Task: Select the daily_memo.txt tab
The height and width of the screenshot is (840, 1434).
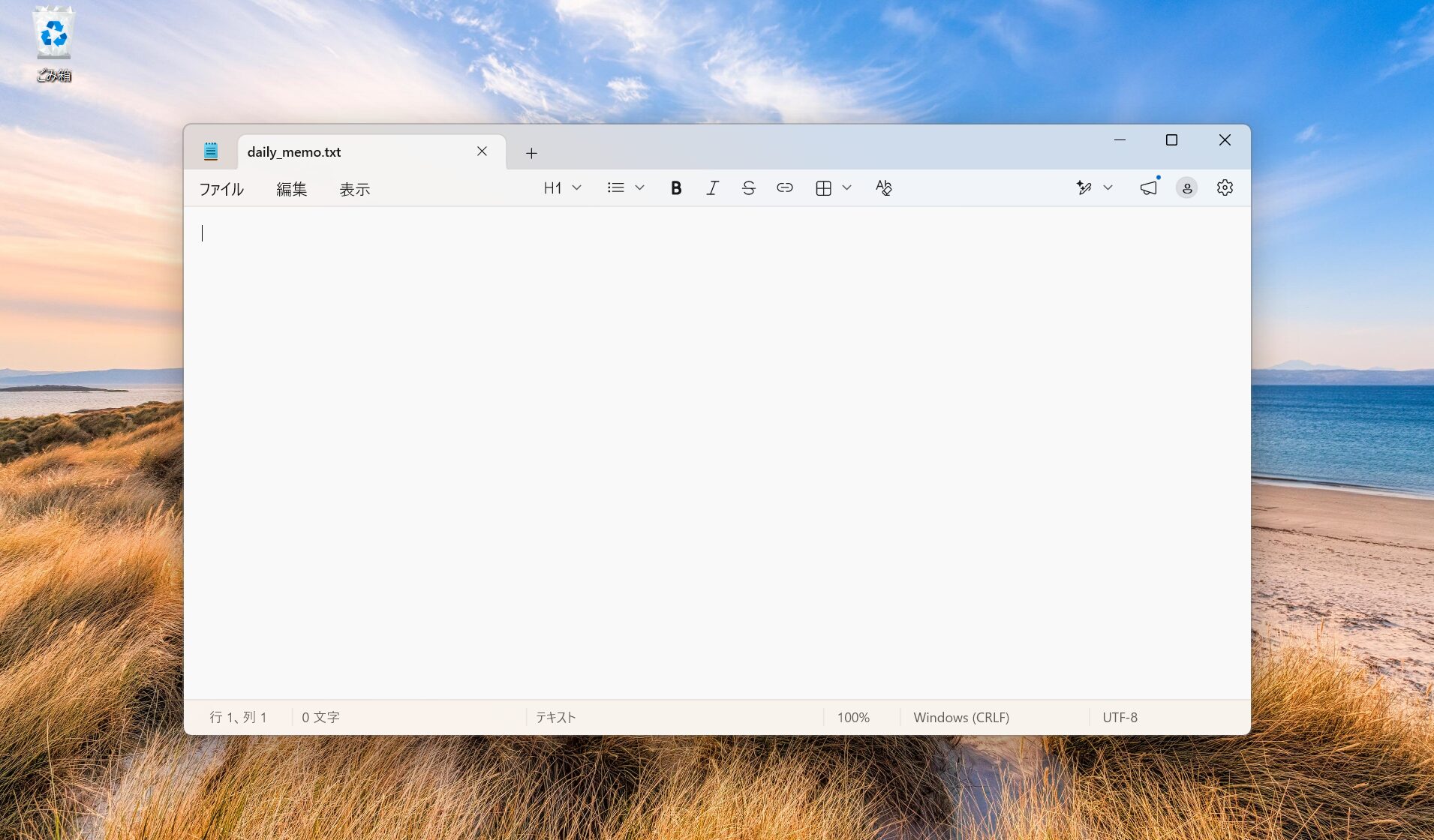Action: [x=371, y=152]
